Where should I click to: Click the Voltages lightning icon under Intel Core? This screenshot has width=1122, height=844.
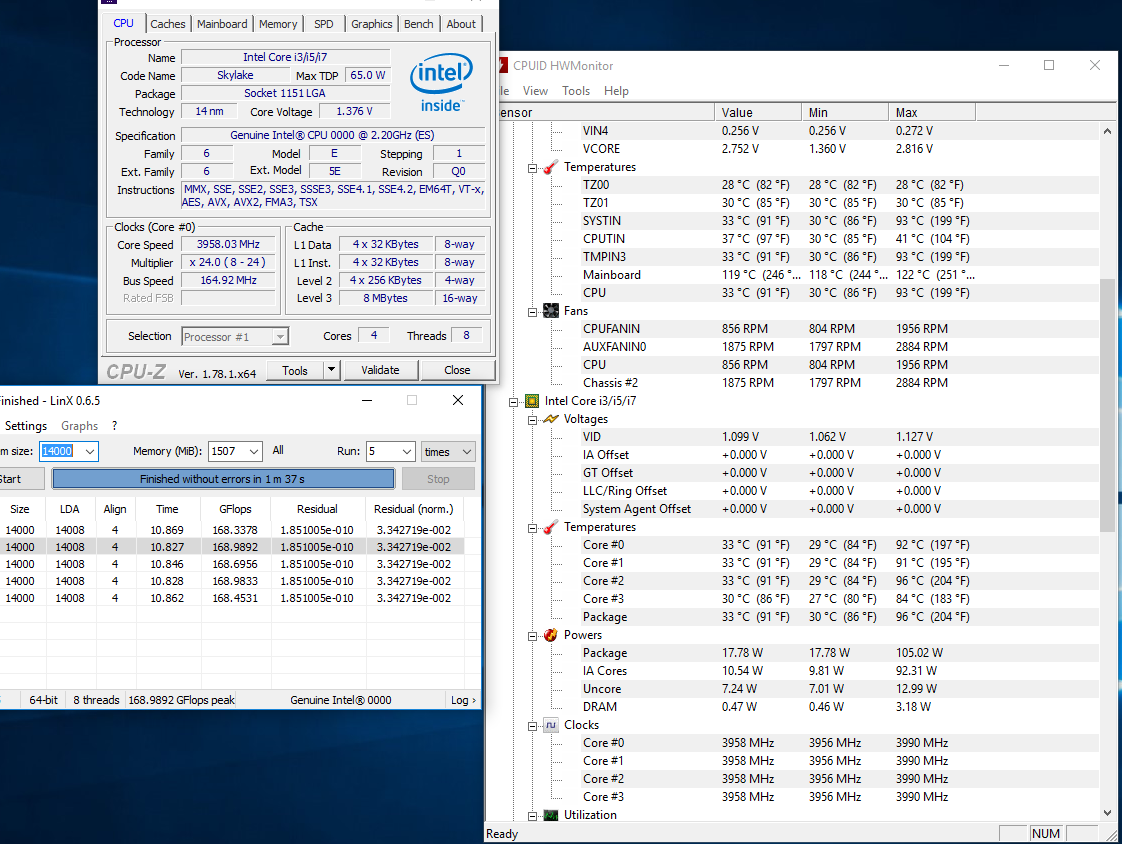click(550, 419)
